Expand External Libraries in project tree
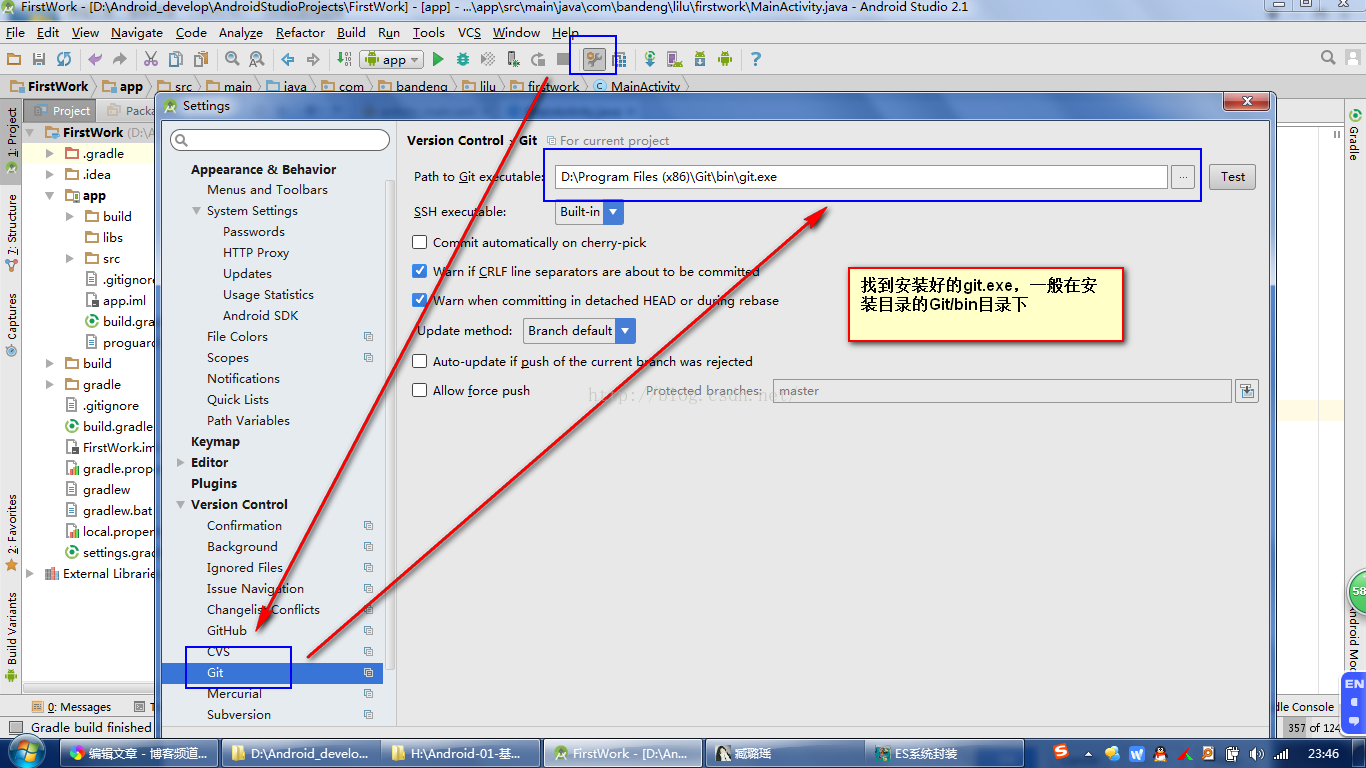The height and width of the screenshot is (768, 1366). 30,574
